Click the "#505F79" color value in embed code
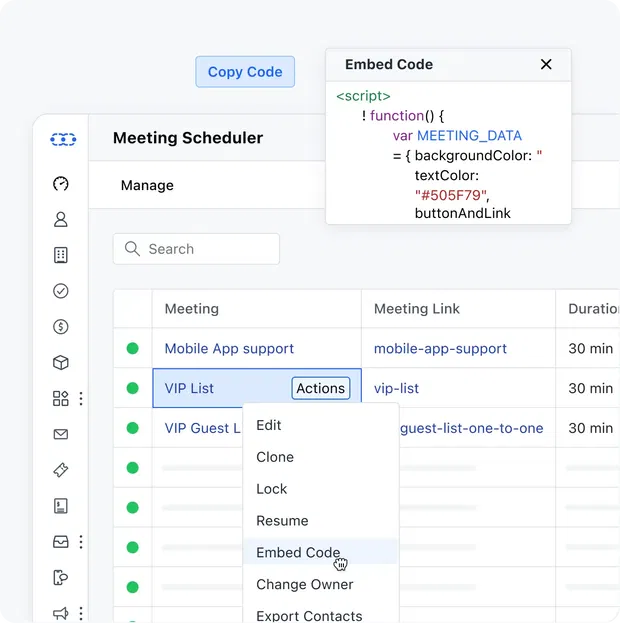The width and height of the screenshot is (620, 623). click(x=451, y=195)
